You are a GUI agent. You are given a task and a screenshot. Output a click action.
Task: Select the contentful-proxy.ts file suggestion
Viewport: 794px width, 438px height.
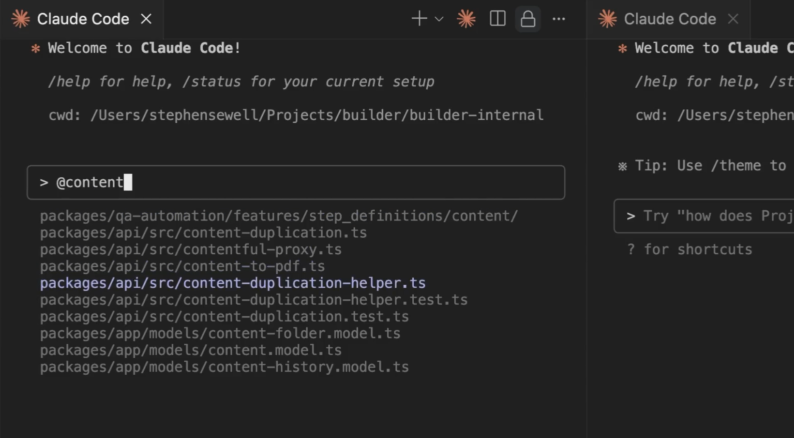190,249
